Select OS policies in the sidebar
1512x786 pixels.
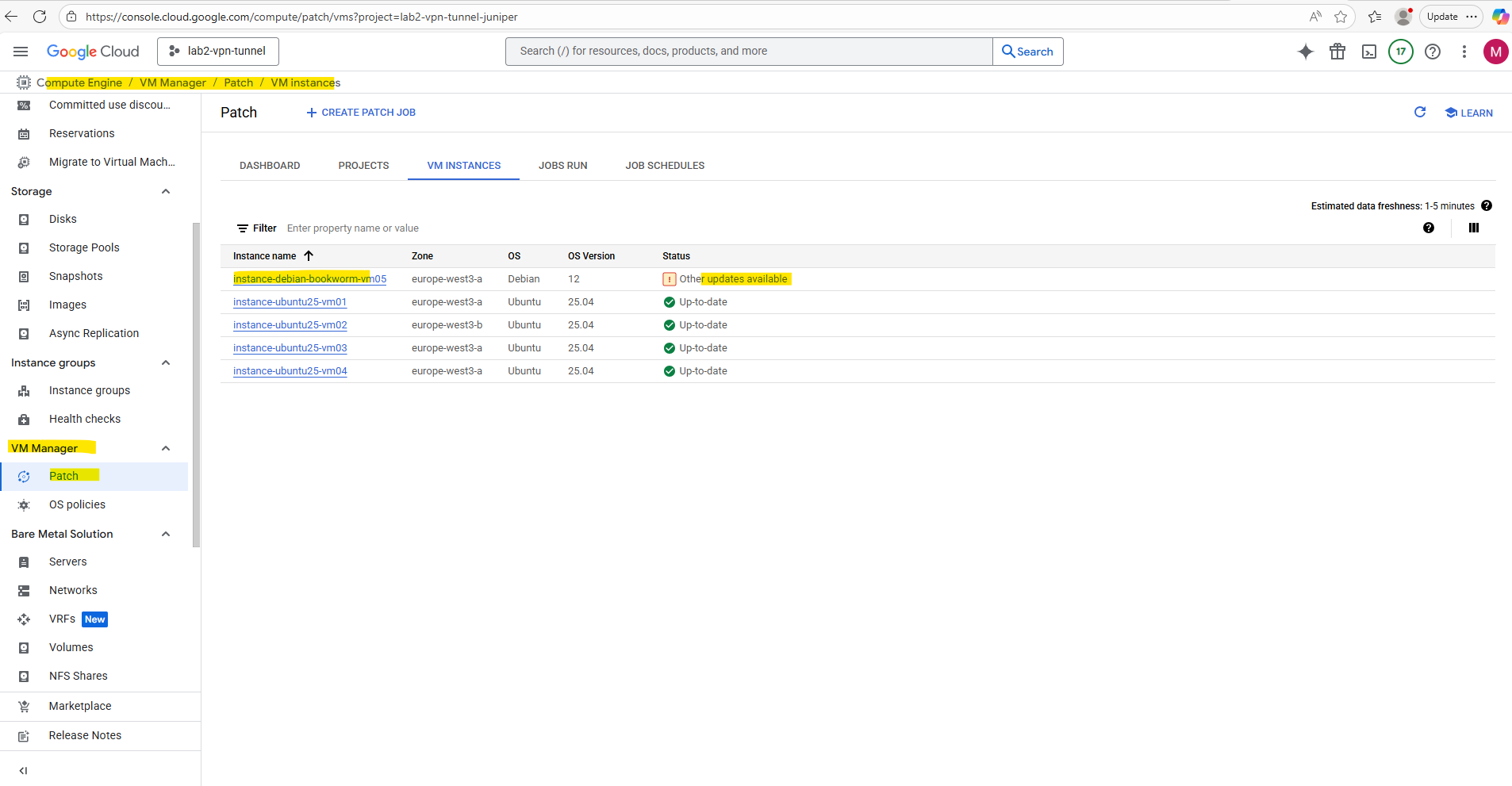tap(77, 504)
